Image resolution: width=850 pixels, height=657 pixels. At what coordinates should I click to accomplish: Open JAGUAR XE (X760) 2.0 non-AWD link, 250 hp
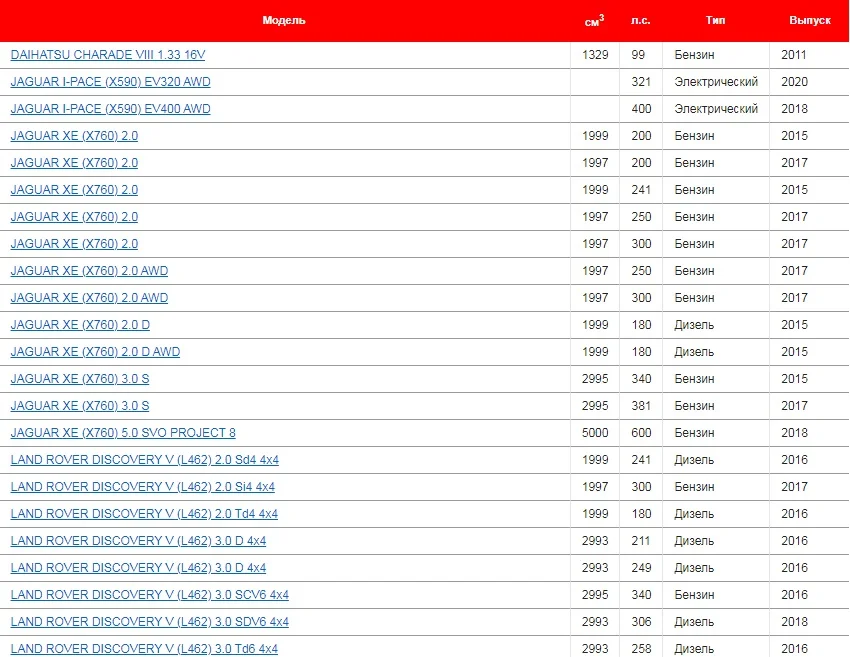(x=74, y=217)
